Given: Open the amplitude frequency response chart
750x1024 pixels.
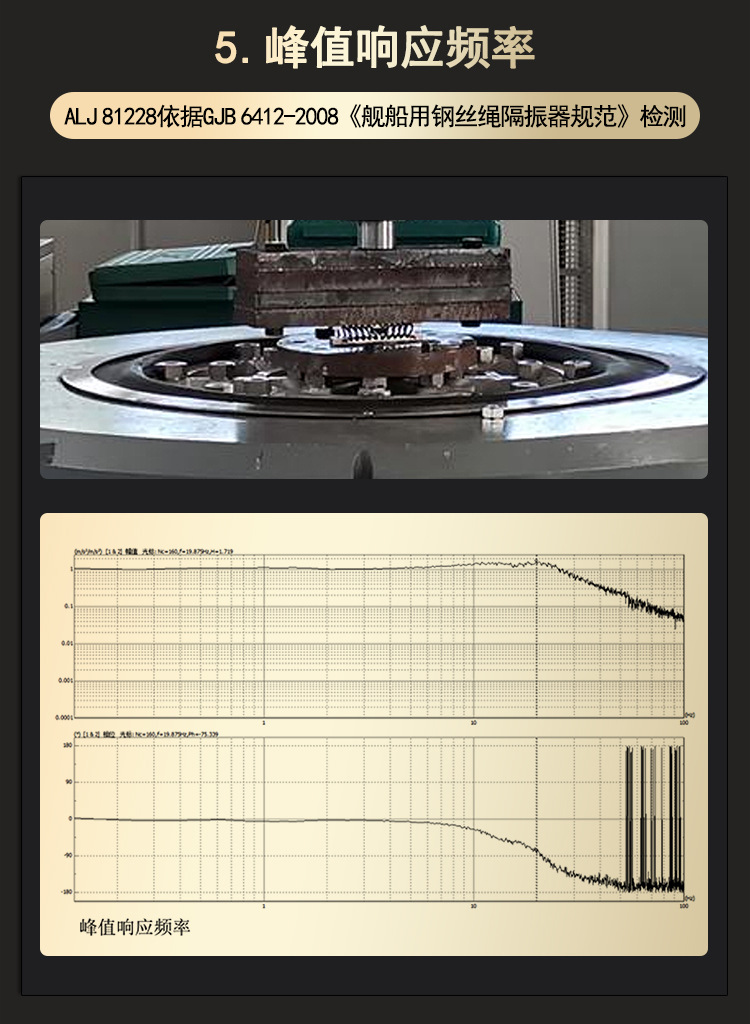Looking at the screenshot, I should click(x=379, y=636).
